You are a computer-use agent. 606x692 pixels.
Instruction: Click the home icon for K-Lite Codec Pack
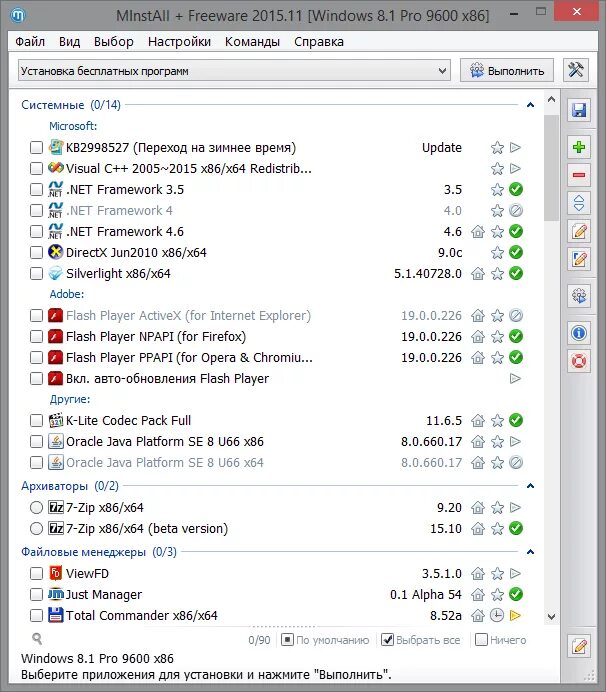(x=478, y=421)
